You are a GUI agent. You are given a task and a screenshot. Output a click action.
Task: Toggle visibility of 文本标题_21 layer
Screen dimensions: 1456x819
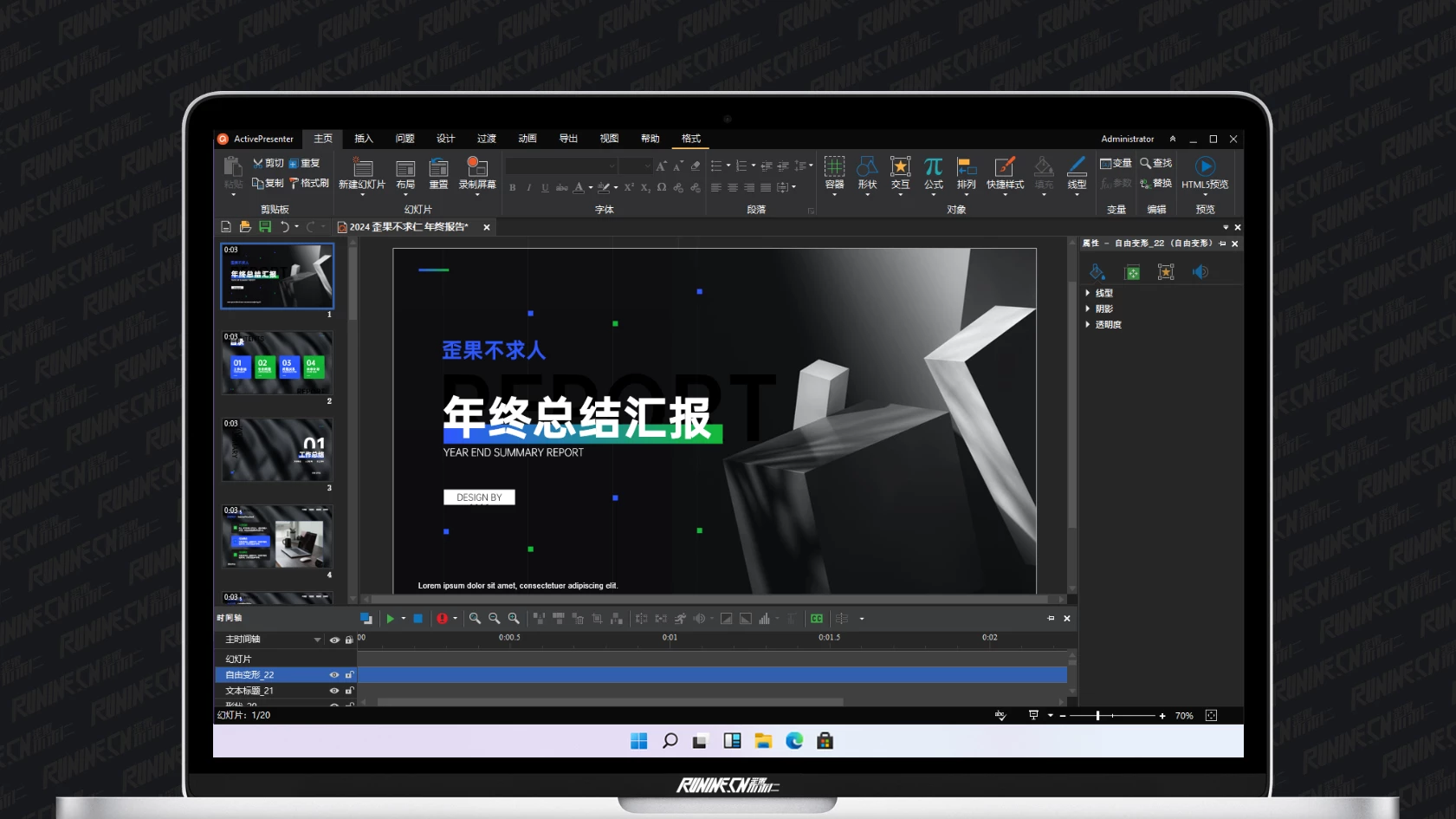click(334, 691)
